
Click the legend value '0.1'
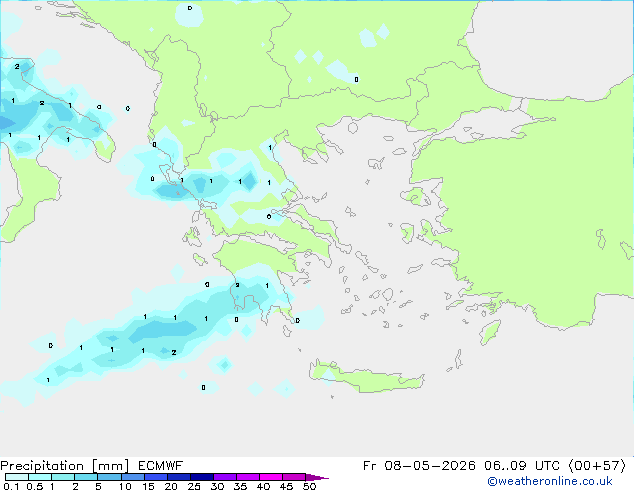[x=11, y=486]
